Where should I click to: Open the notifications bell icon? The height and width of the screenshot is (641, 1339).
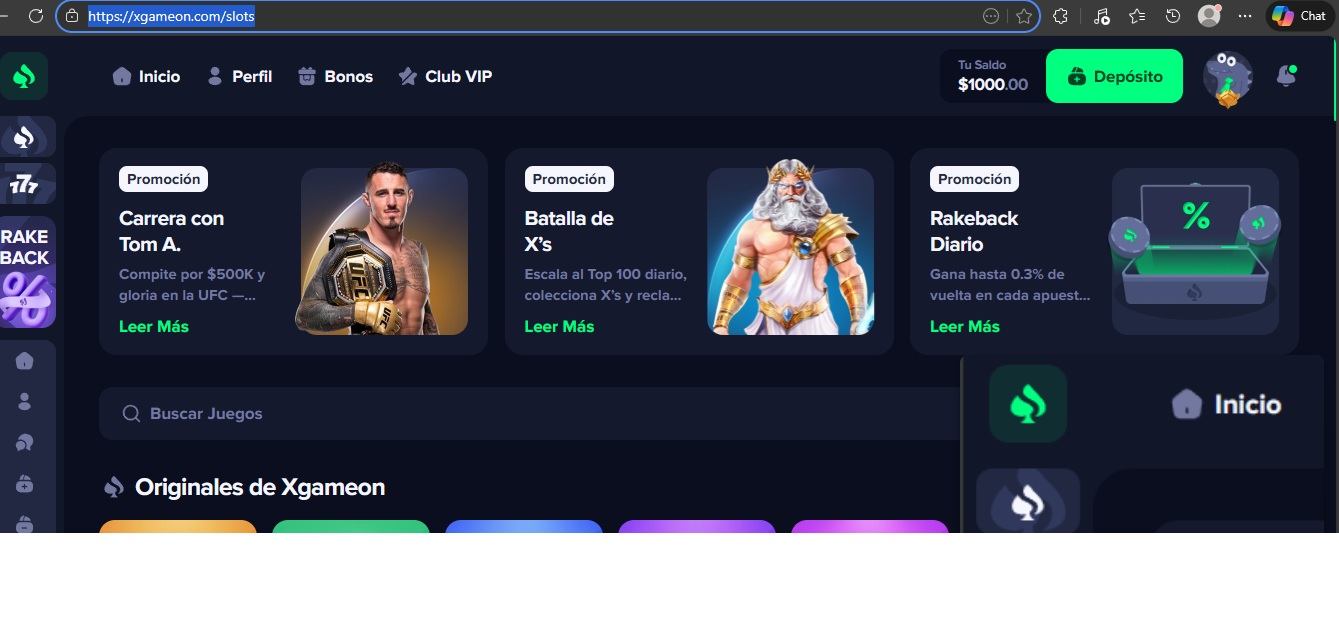point(1287,76)
